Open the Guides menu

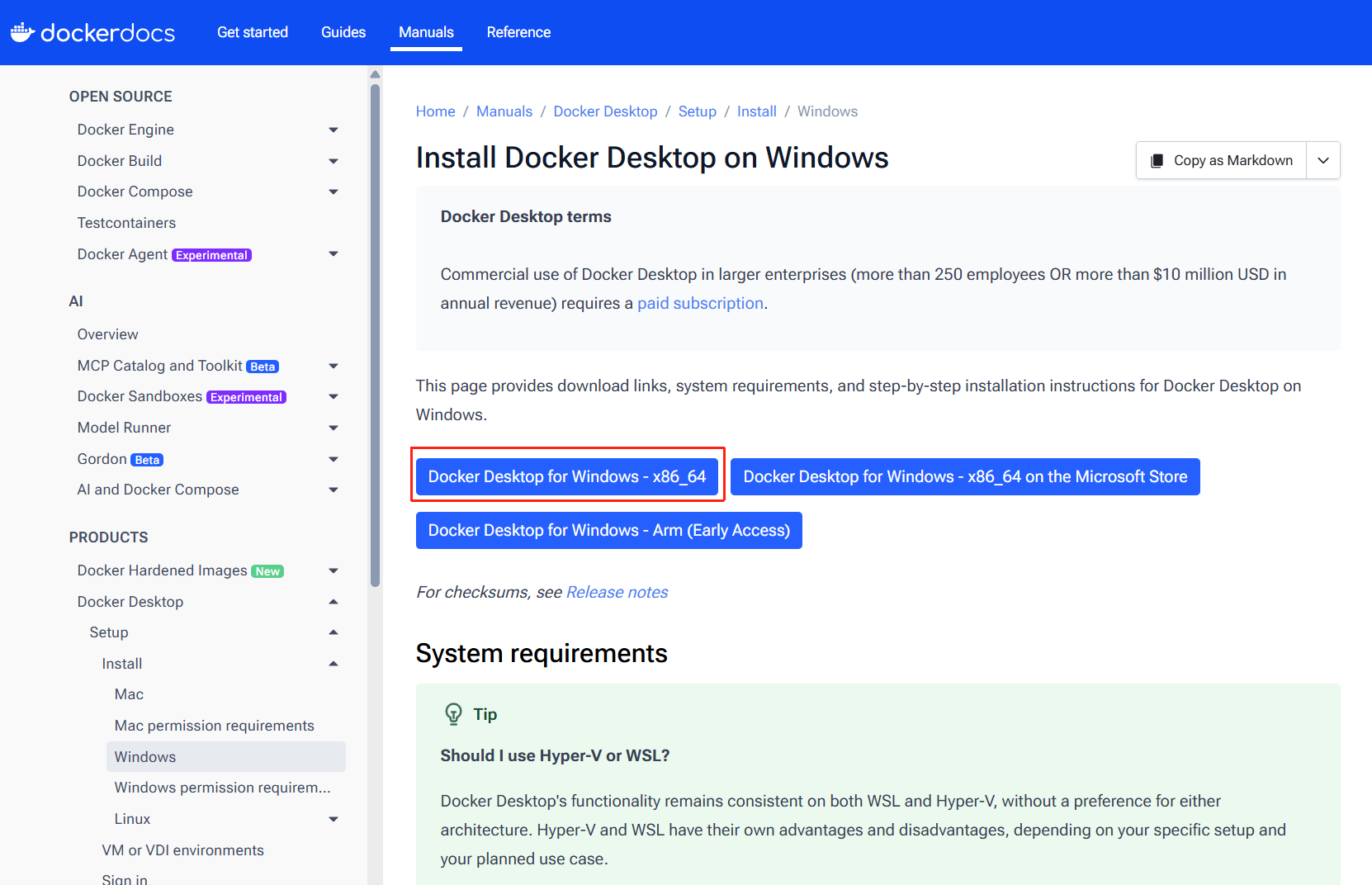coord(343,32)
